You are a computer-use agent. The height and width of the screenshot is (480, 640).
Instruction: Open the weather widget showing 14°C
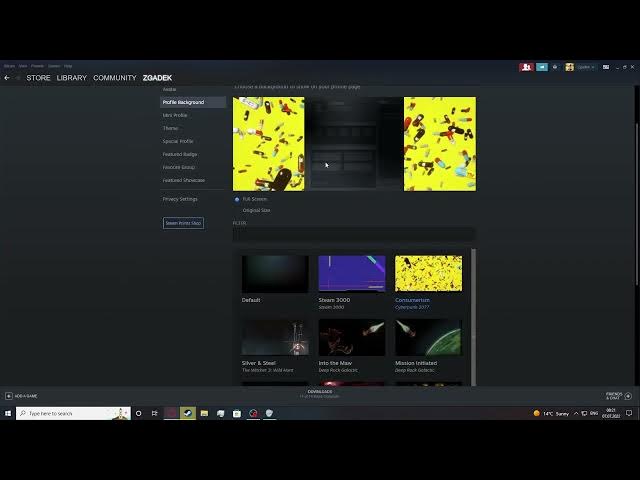(551, 413)
